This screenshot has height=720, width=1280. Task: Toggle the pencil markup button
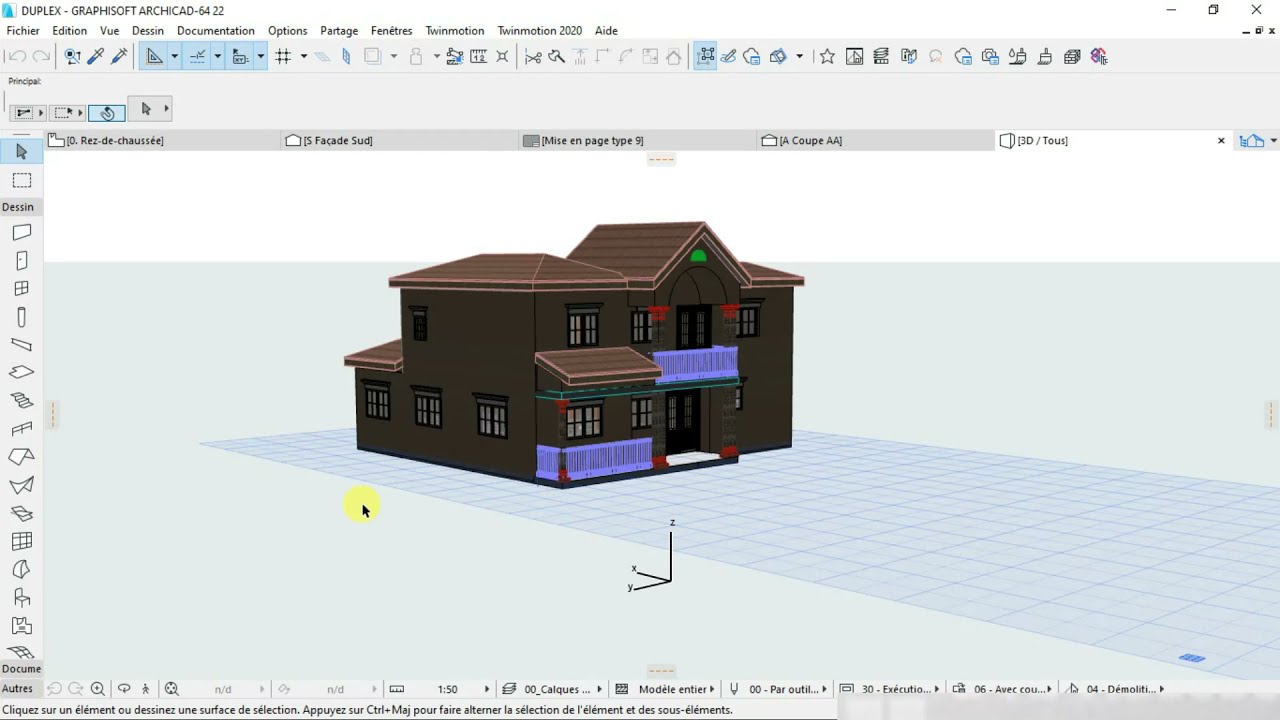click(729, 57)
